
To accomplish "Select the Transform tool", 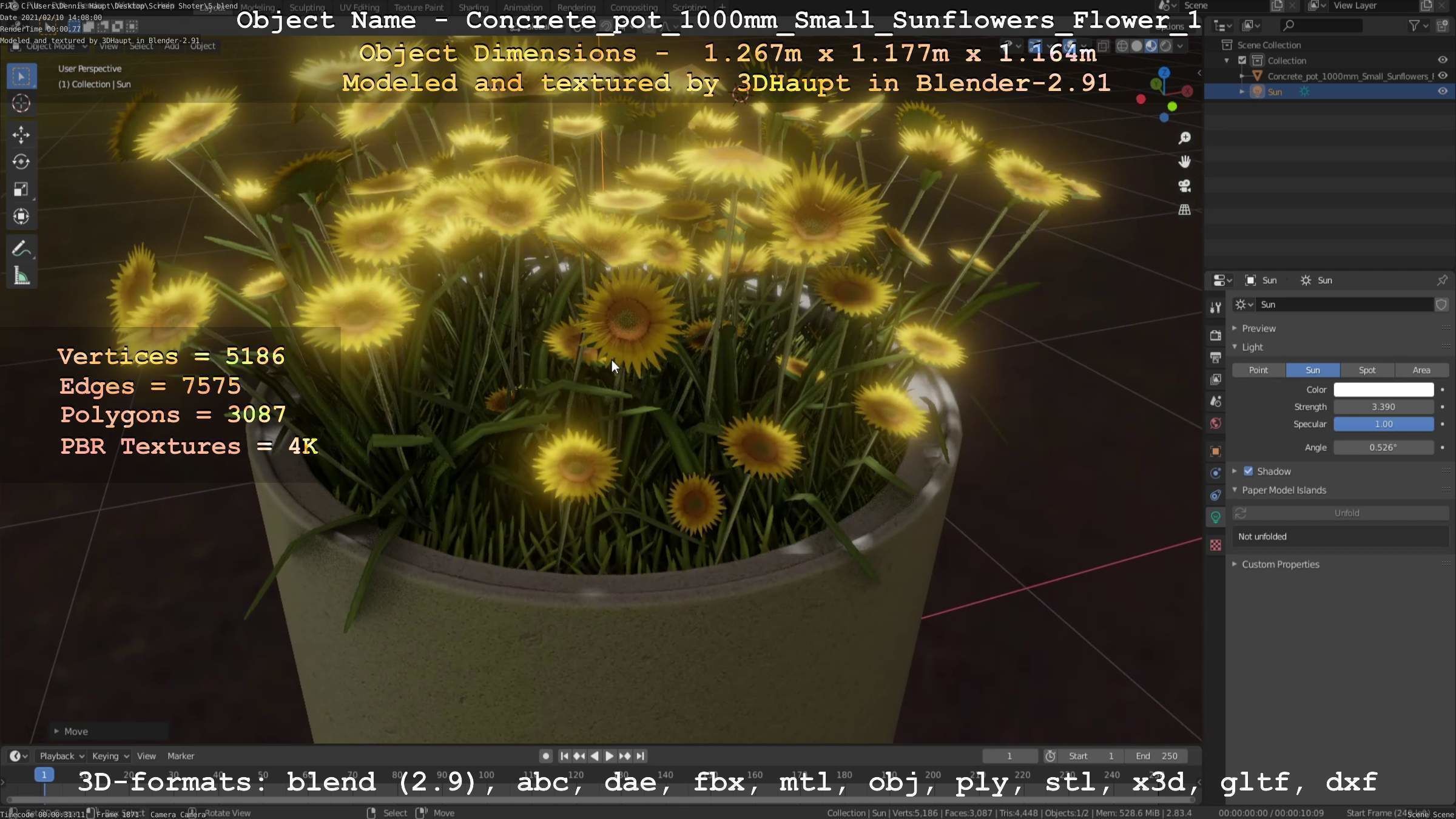I will point(21,217).
